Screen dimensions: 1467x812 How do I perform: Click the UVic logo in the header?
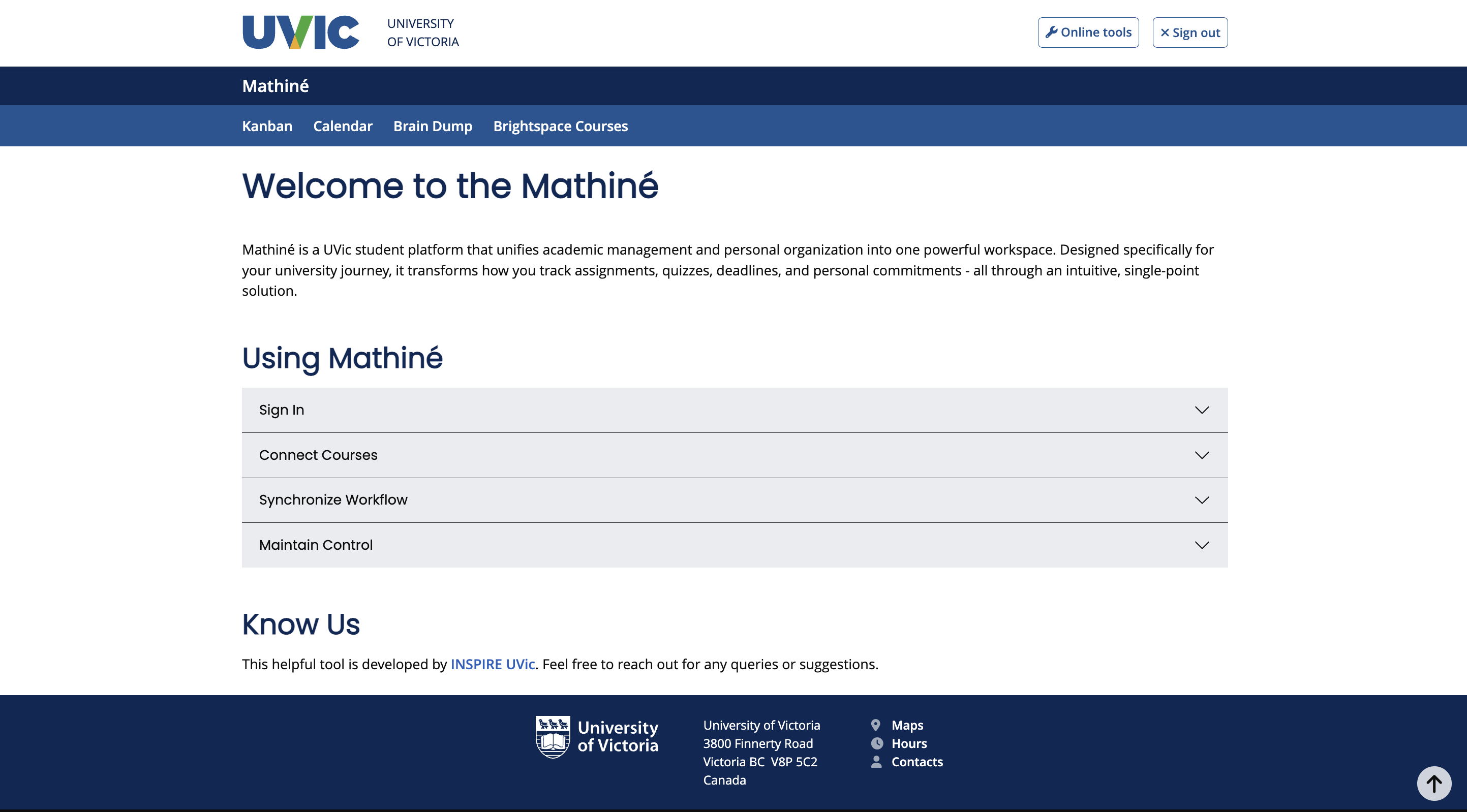coord(300,33)
